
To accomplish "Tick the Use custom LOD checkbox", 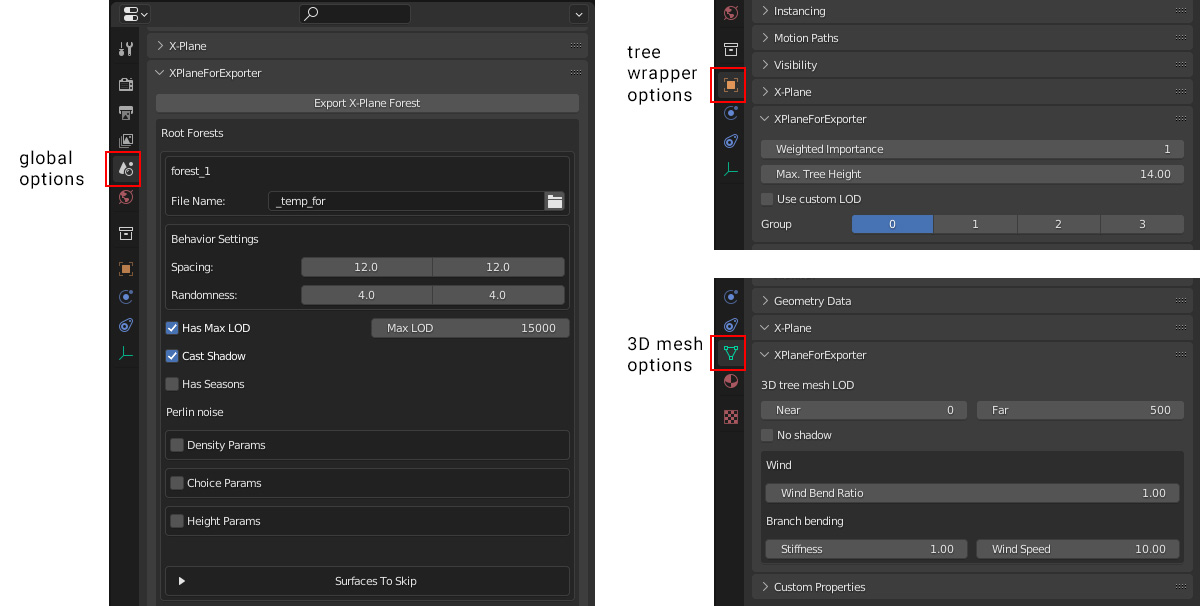I will tap(767, 199).
